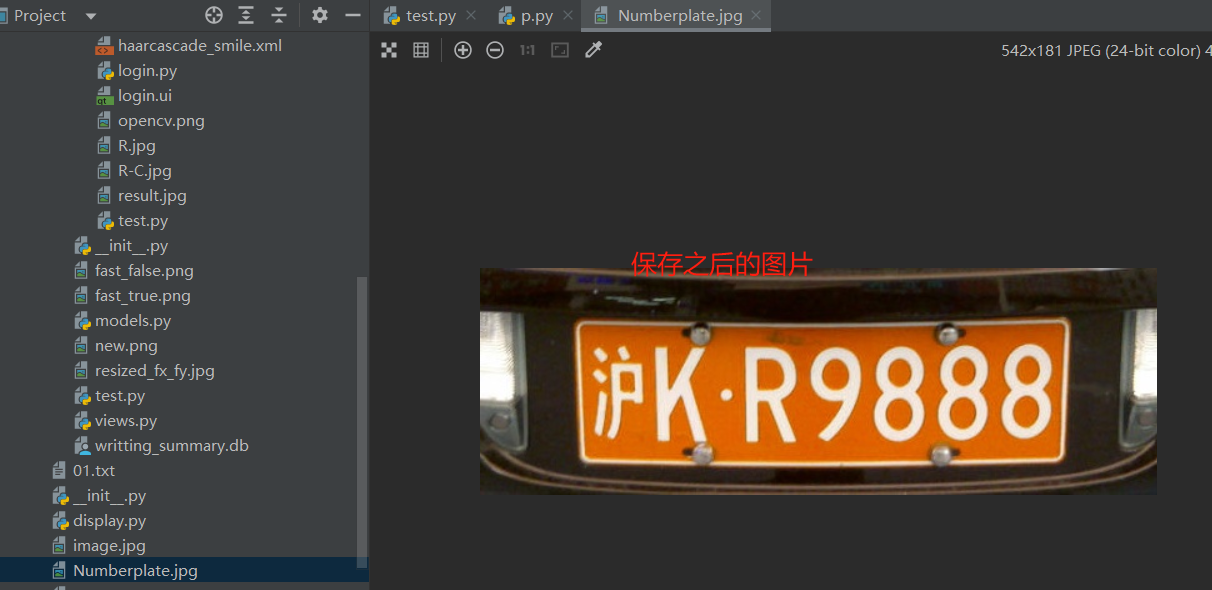Select R.jpg in the project tree
This screenshot has height=590, width=1212.
tap(137, 146)
